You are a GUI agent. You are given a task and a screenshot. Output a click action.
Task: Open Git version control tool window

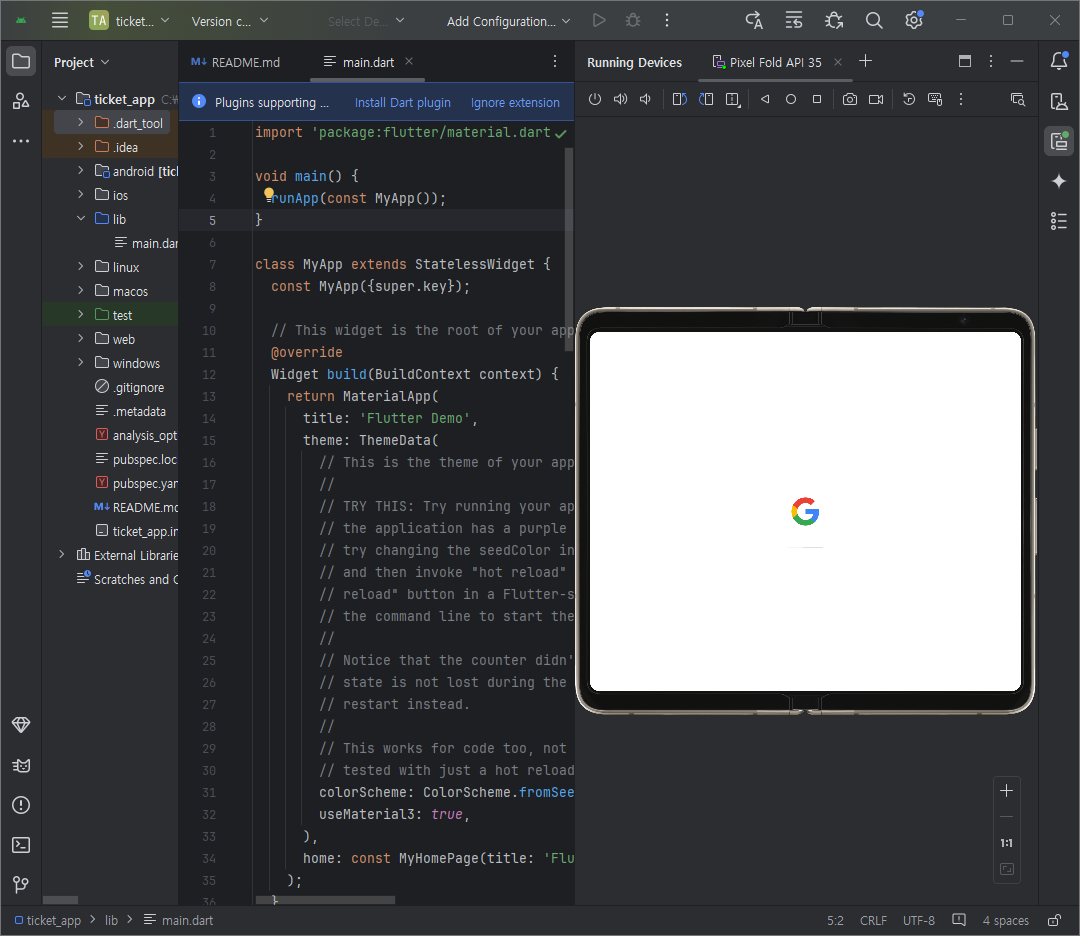pyautogui.click(x=21, y=885)
